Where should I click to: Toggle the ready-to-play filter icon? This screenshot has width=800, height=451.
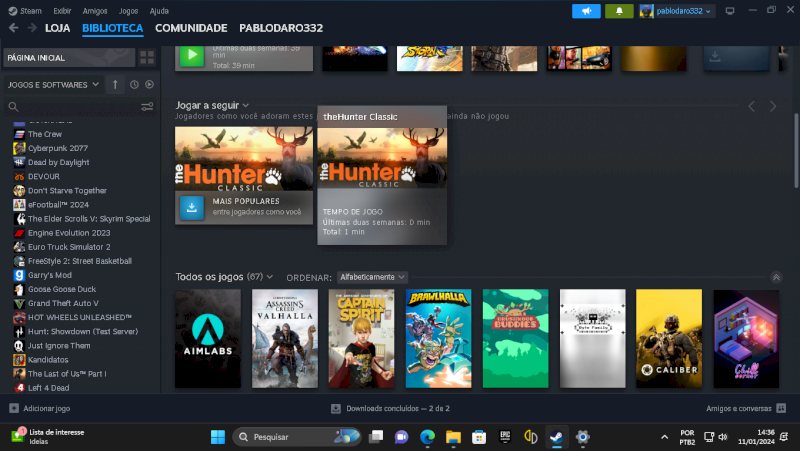click(149, 85)
